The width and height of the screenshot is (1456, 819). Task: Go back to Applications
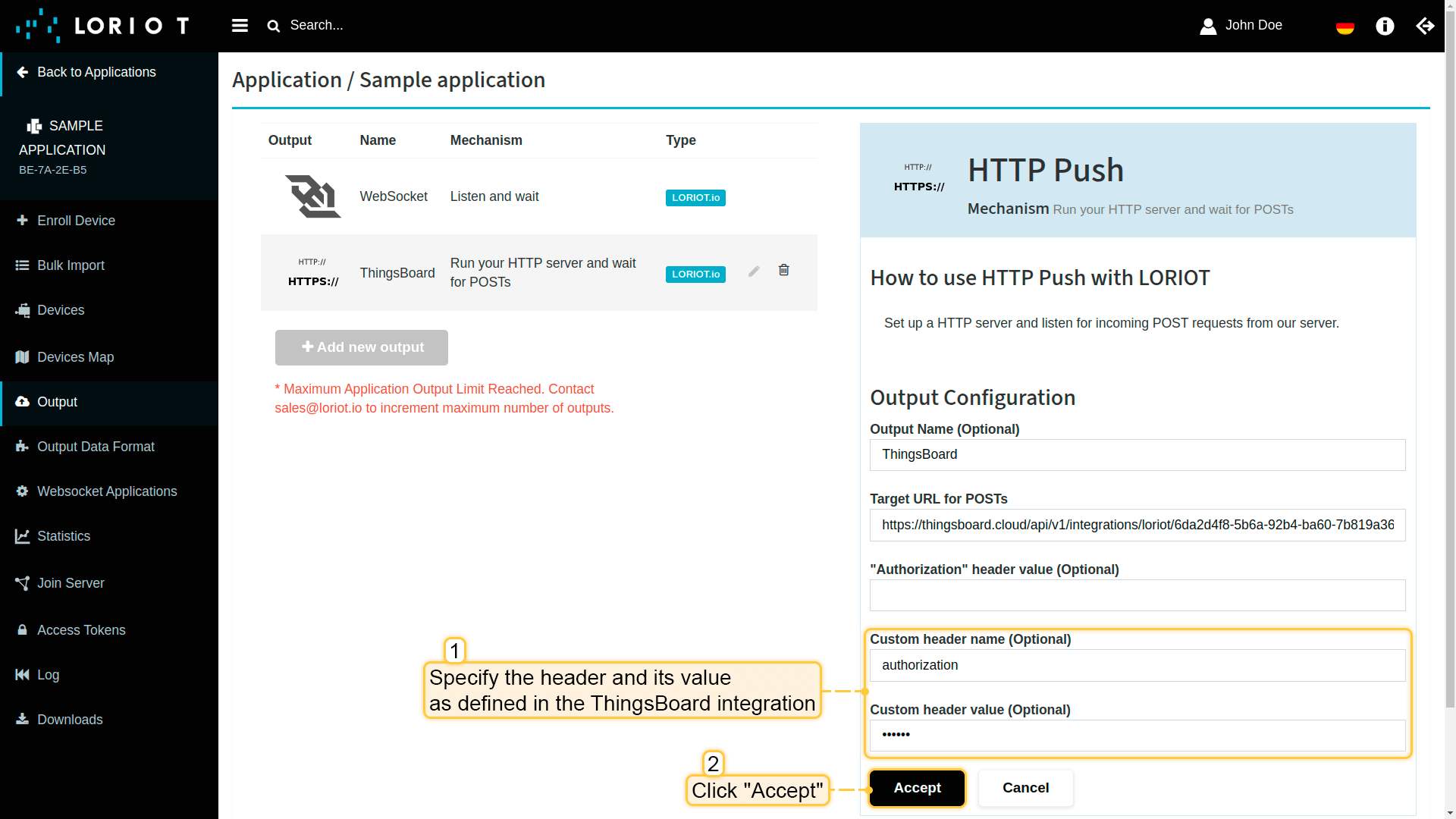(x=96, y=72)
